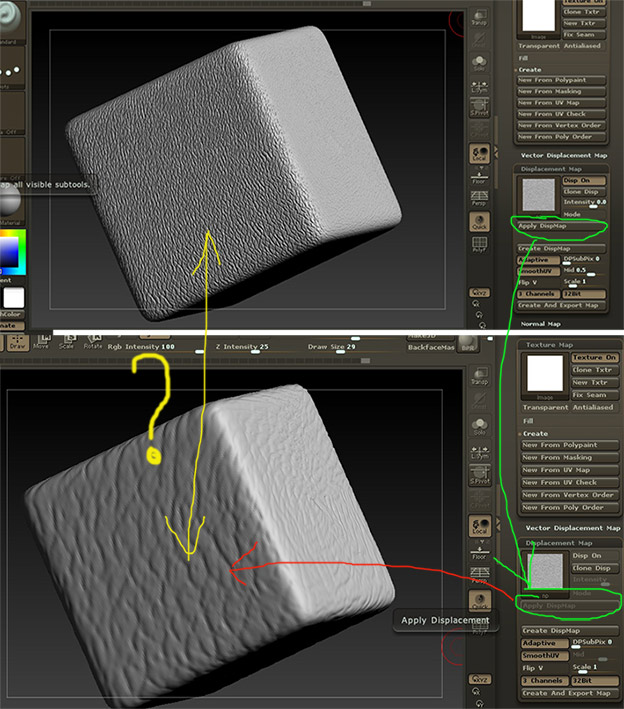Viewport: 624px width, 709px height.
Task: Collapse Displacement Map header in top screenshot
Action: coord(551,169)
